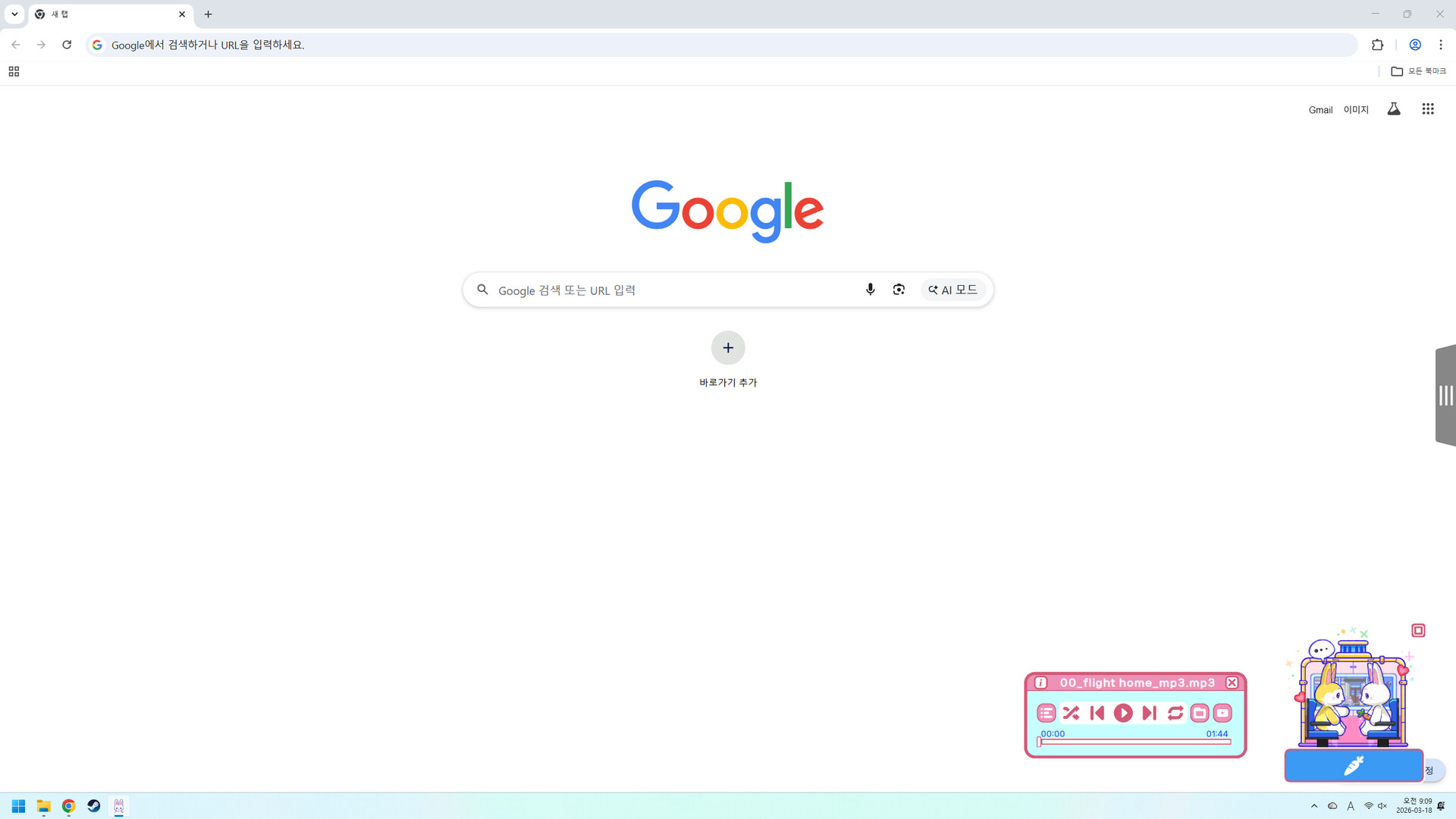The image size is (1456, 819).
Task: Open Google apps grid menu
Action: 1427,109
